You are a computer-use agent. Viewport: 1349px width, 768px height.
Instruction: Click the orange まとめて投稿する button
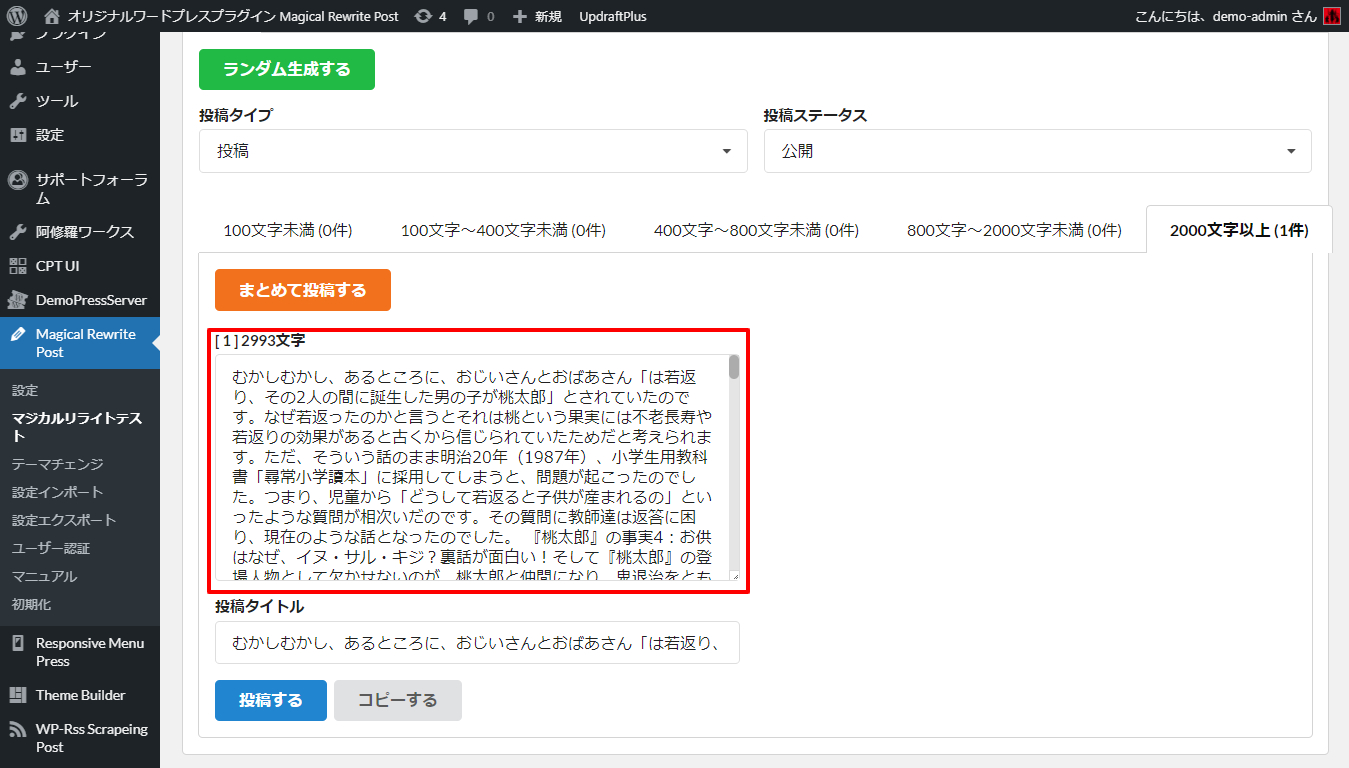302,291
